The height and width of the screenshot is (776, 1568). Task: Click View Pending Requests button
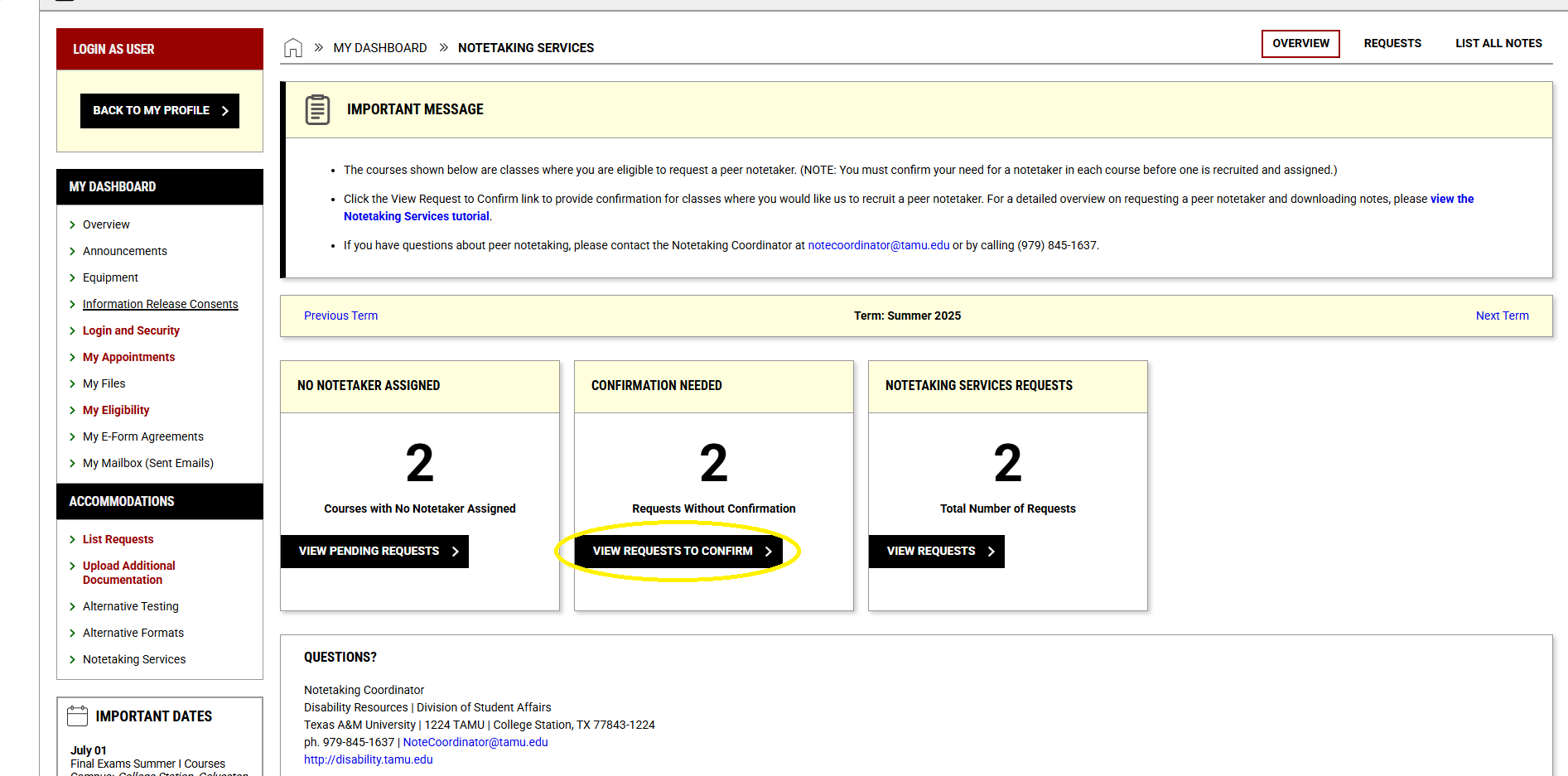click(374, 552)
